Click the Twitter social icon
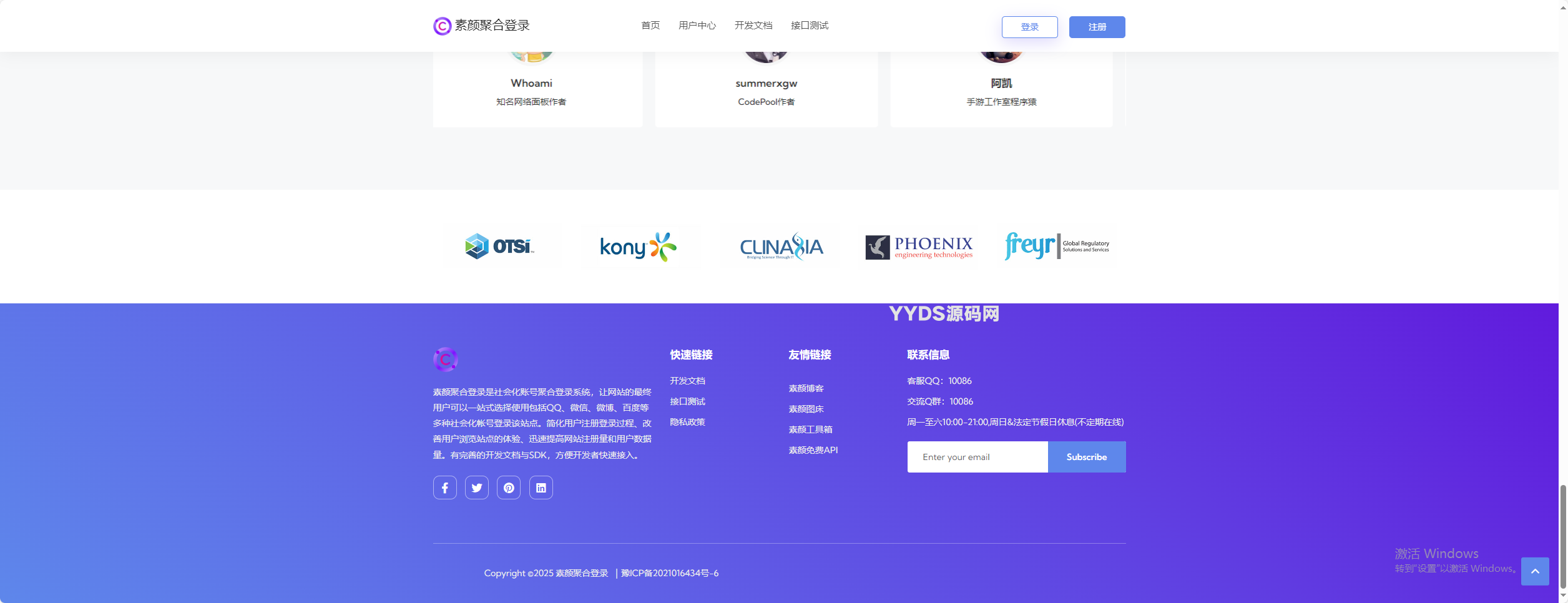Image resolution: width=1568 pixels, height=603 pixels. [x=476, y=488]
